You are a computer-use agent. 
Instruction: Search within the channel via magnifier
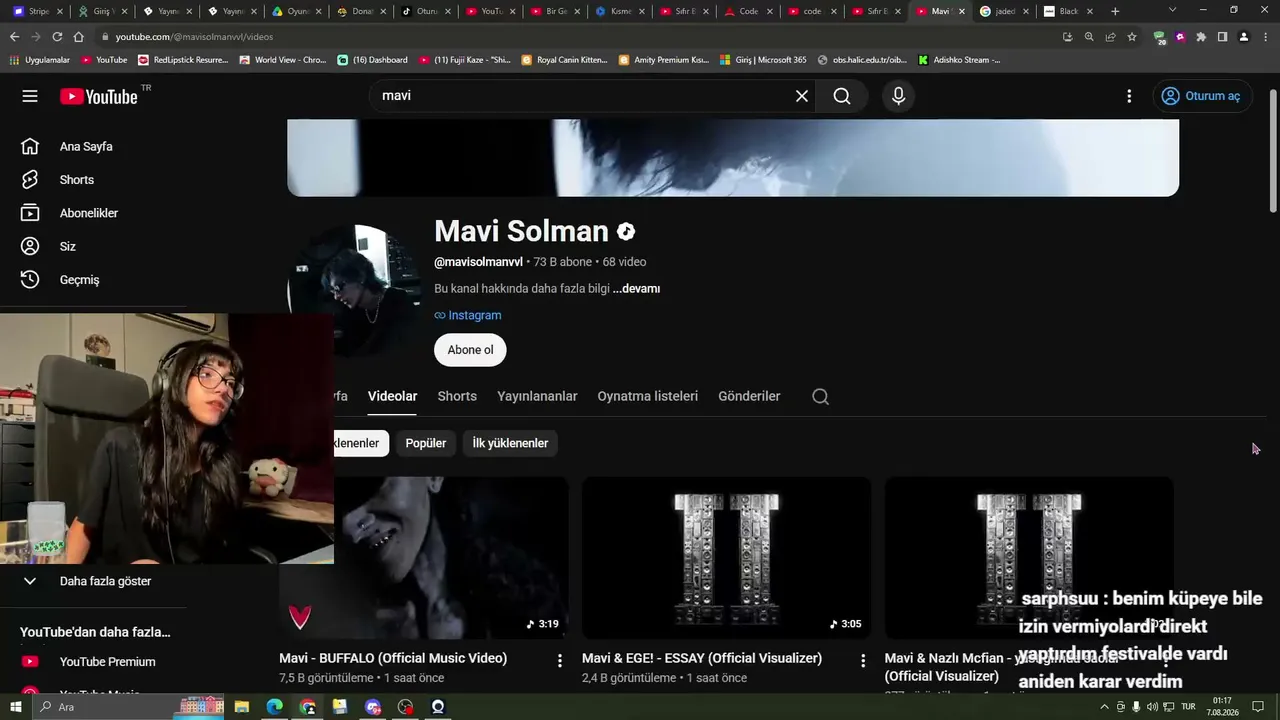pos(821,396)
